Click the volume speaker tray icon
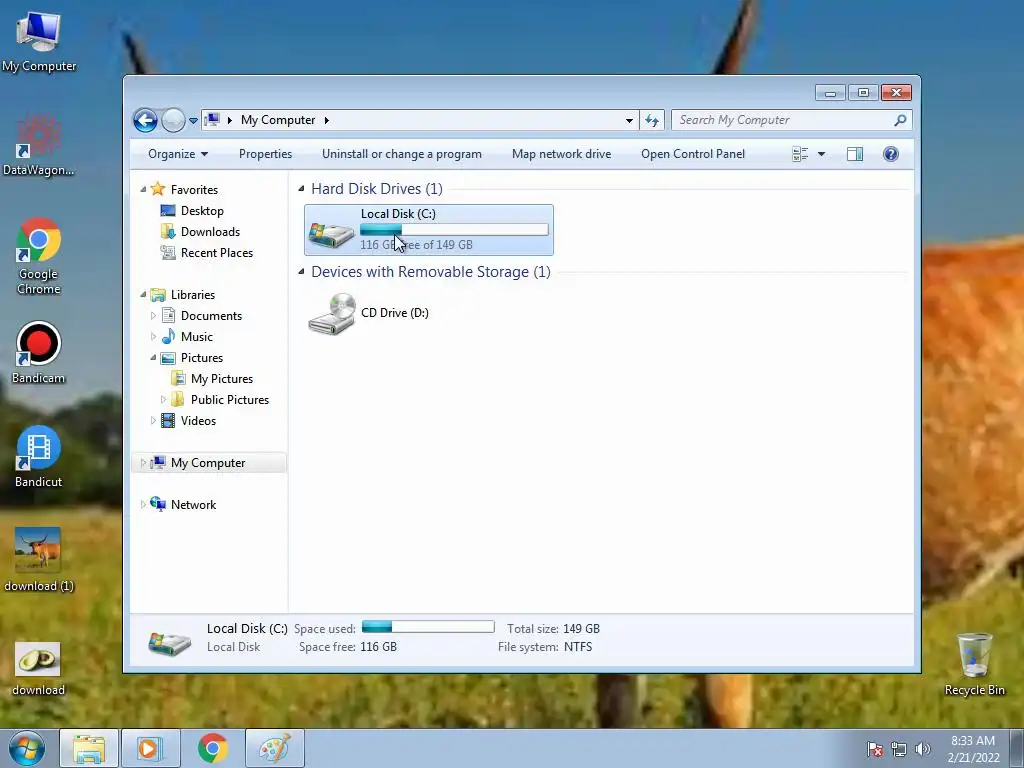1024x768 pixels. tap(923, 749)
